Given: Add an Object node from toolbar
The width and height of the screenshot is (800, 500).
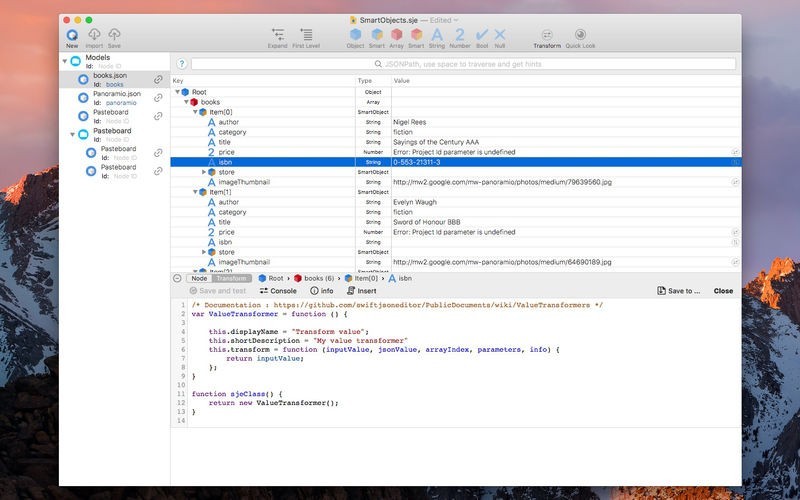Looking at the screenshot, I should (356, 34).
